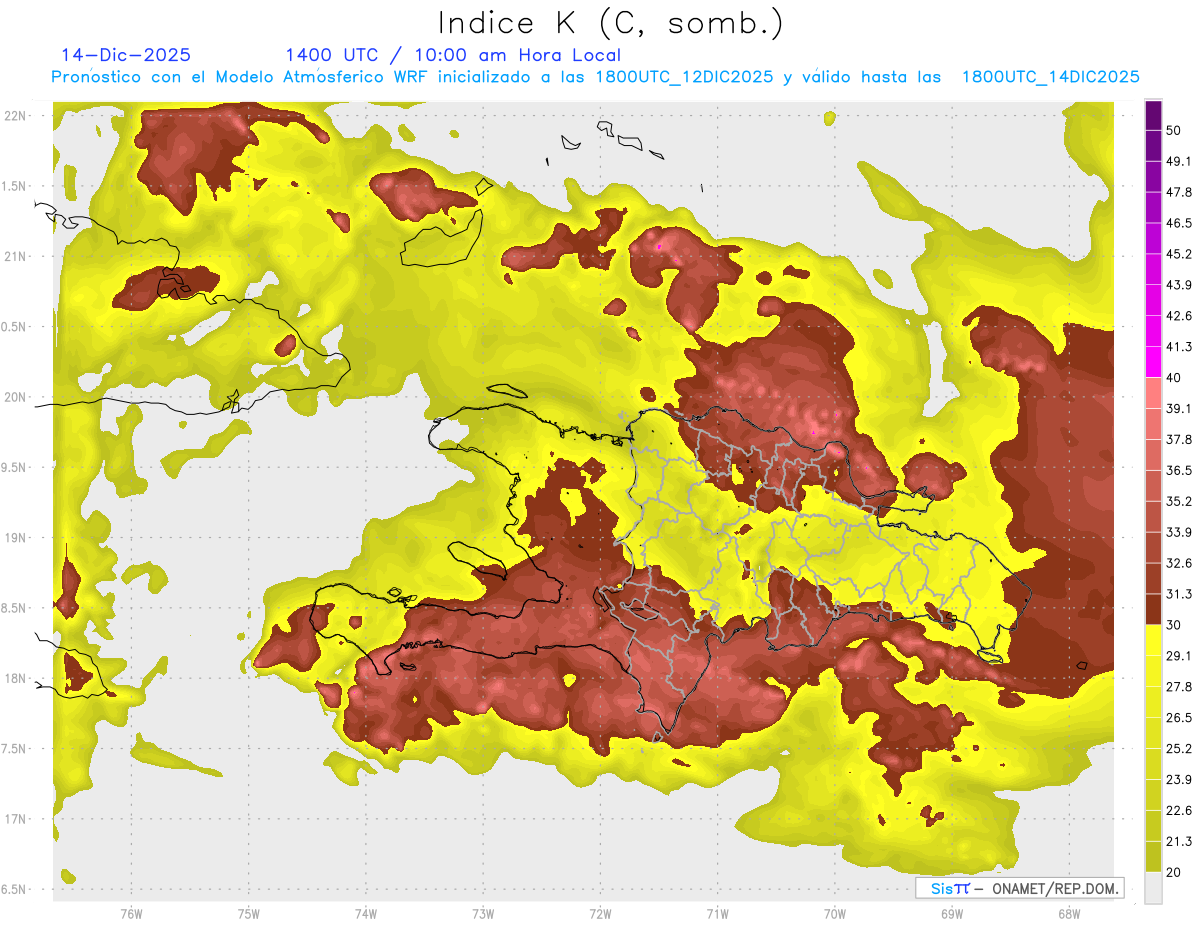This screenshot has width=1200, height=927.
Task: Click the colorbar value '23.9'
Action: [1178, 780]
